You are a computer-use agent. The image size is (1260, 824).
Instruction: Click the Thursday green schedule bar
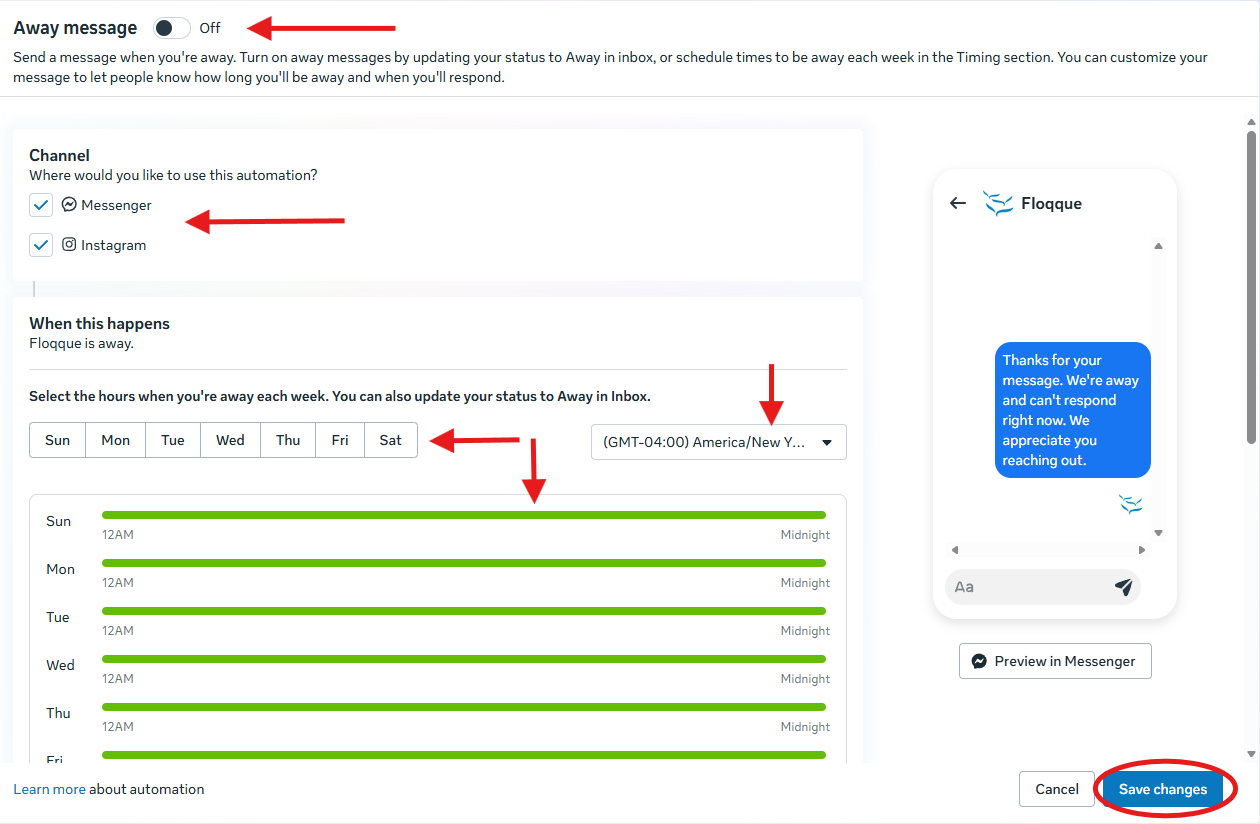(x=464, y=707)
